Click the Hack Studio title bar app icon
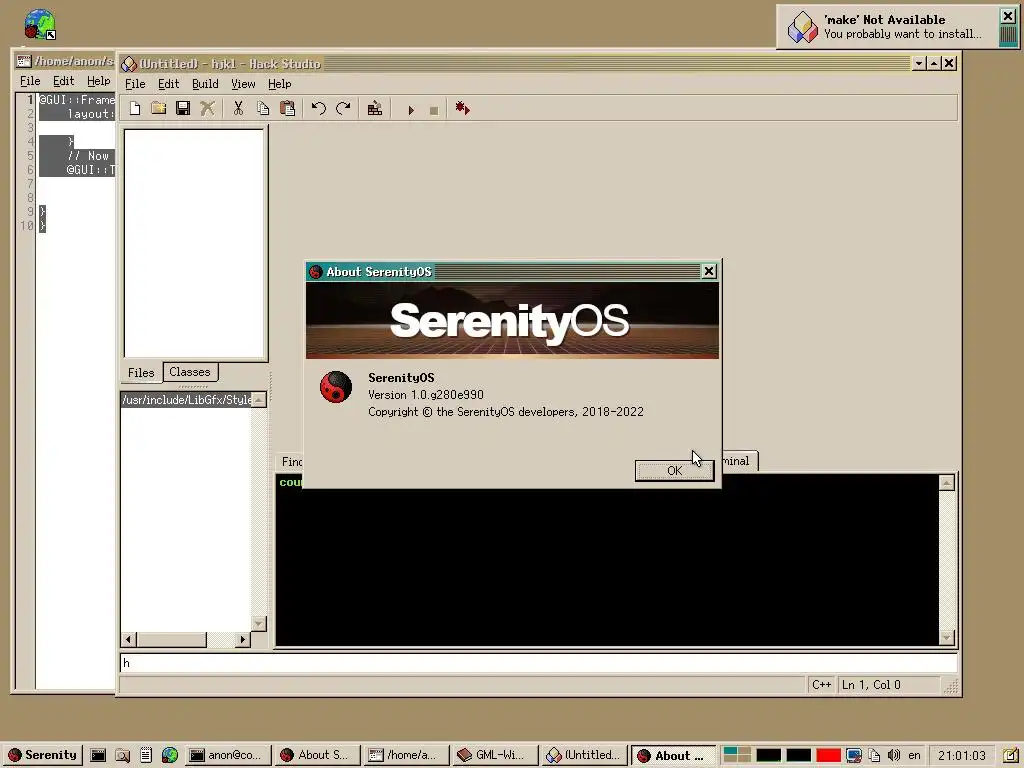Screen dimensions: 1024x768 (x=129, y=63)
